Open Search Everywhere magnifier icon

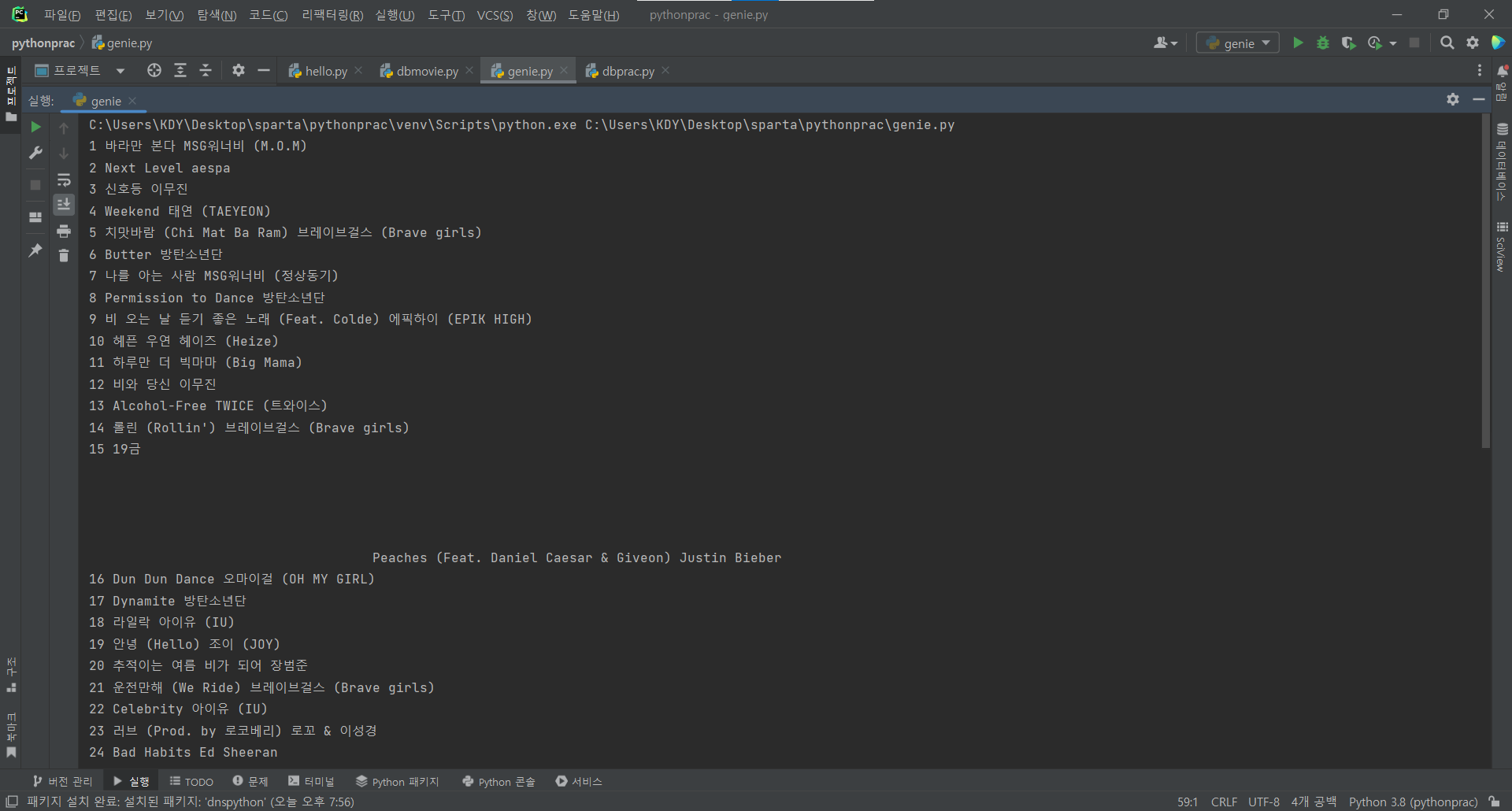click(x=1447, y=43)
